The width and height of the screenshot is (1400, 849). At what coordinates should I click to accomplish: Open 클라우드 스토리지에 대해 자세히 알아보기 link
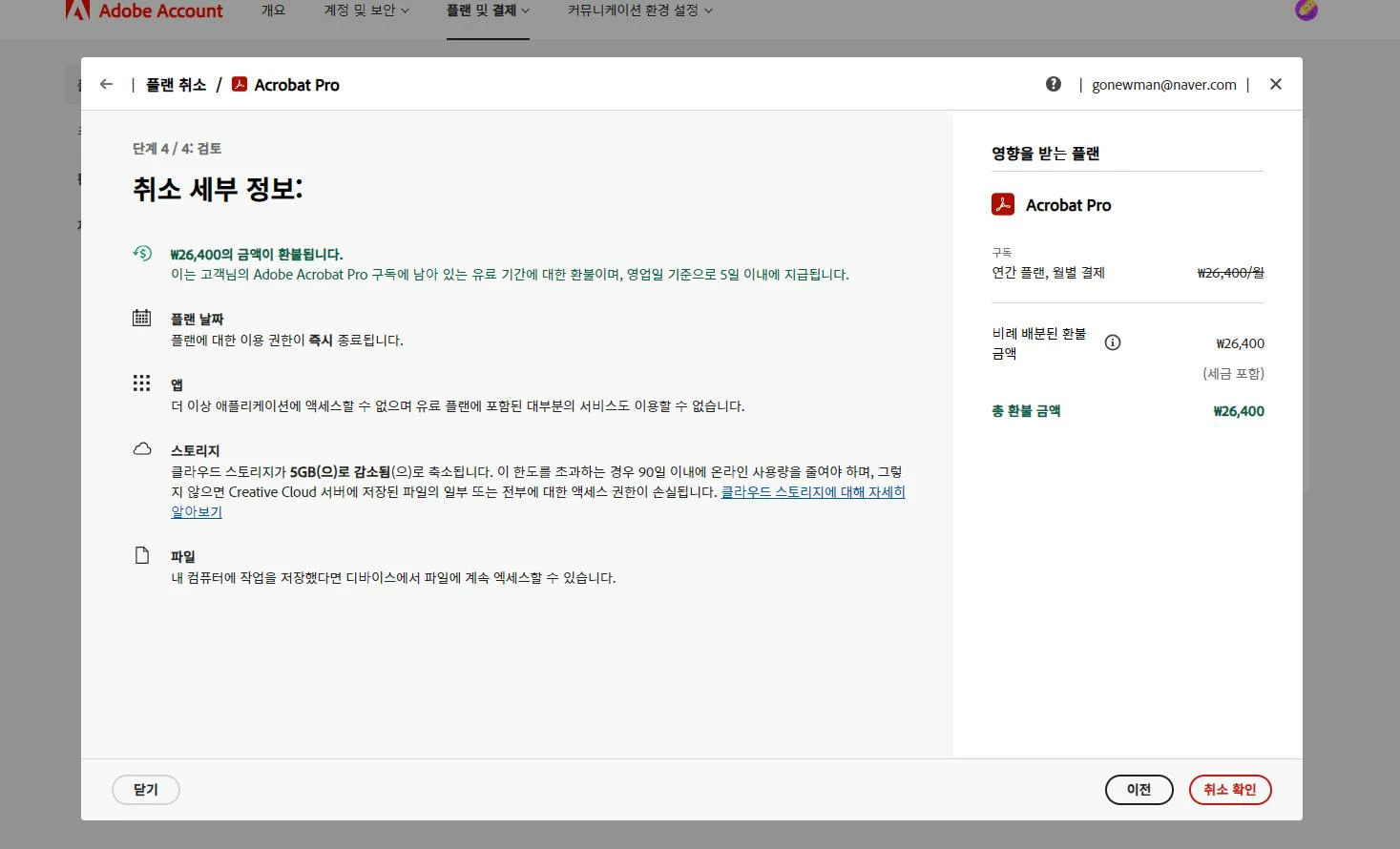point(813,492)
